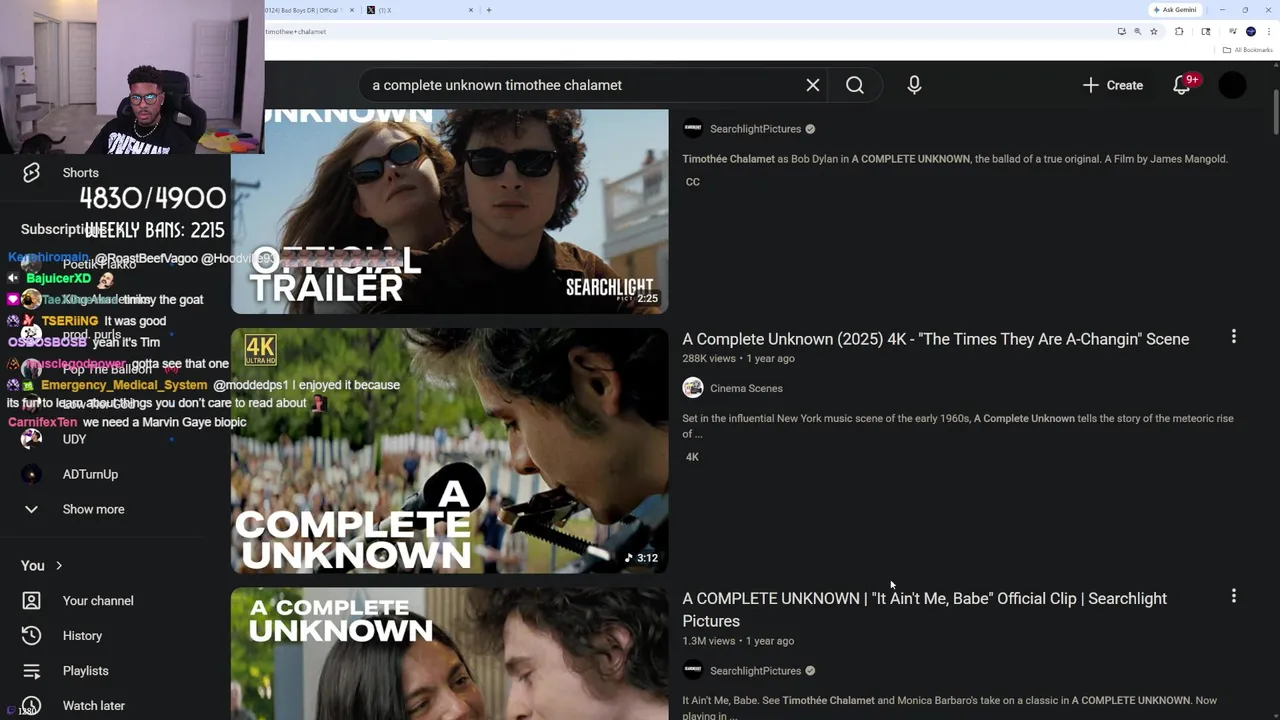This screenshot has width=1280, height=720.
Task: Open a new browser tab
Action: coord(489,10)
